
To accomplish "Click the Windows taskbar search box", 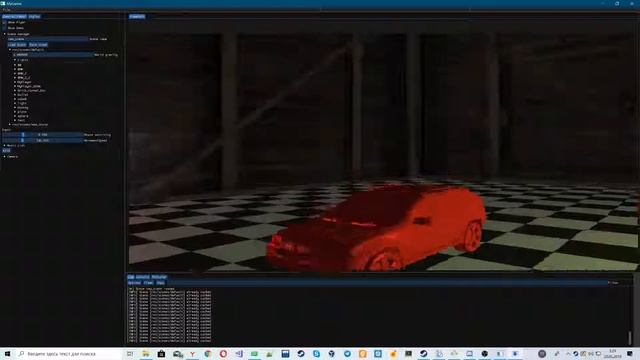I will pos(69,354).
